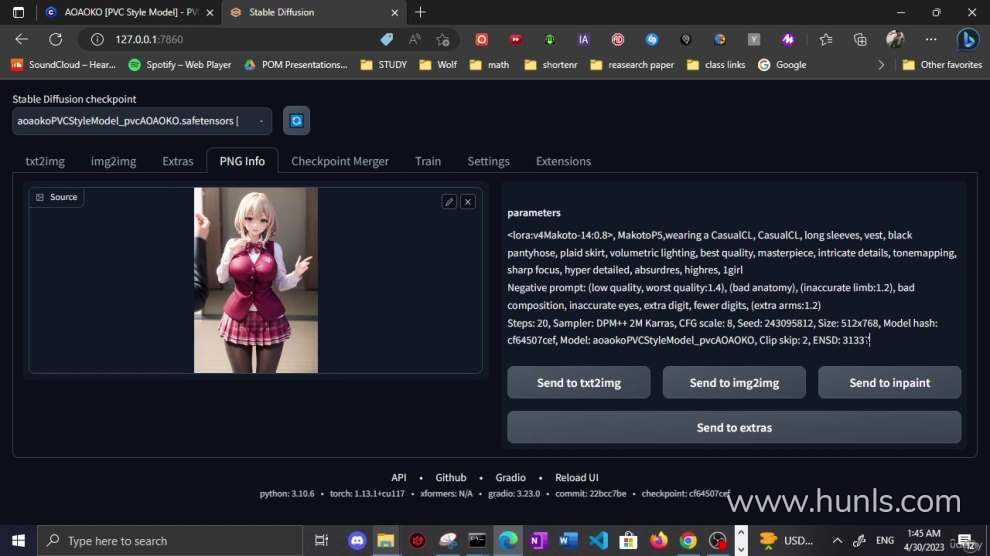
Task: Open the Github footer link
Action: (x=451, y=478)
